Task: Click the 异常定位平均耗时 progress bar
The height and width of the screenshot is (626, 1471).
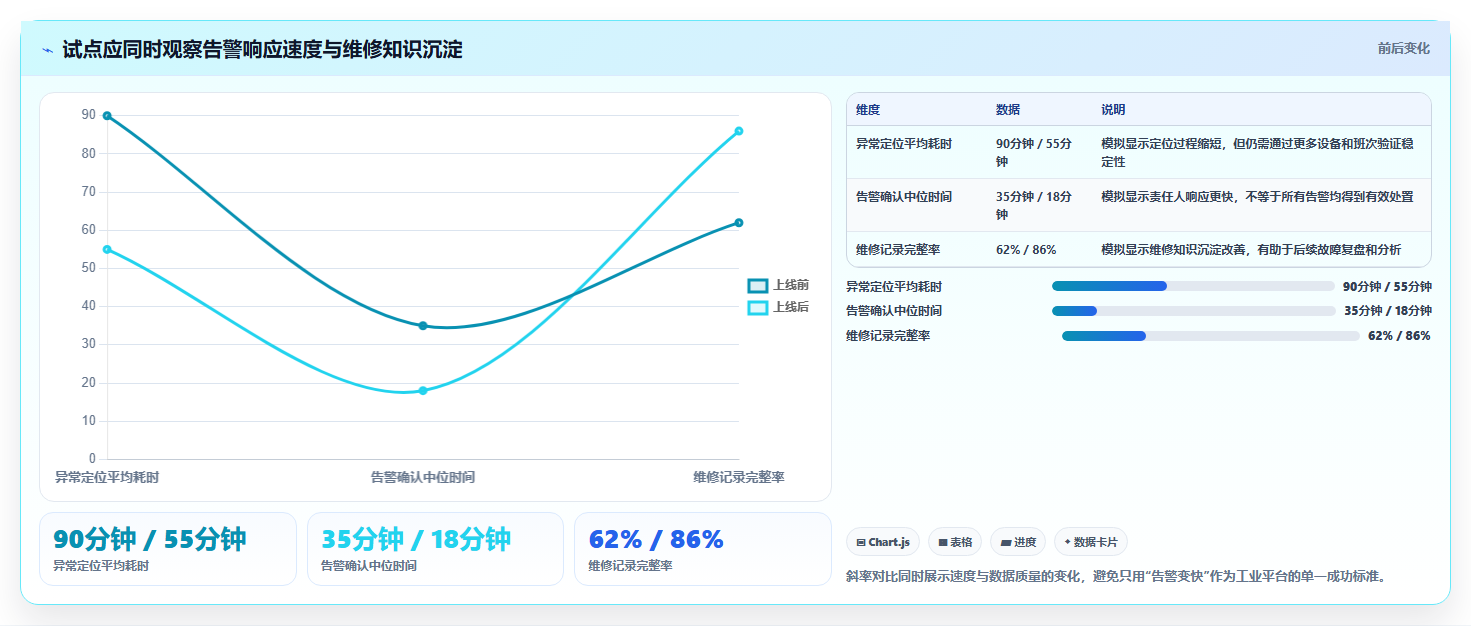Action: [x=1193, y=286]
